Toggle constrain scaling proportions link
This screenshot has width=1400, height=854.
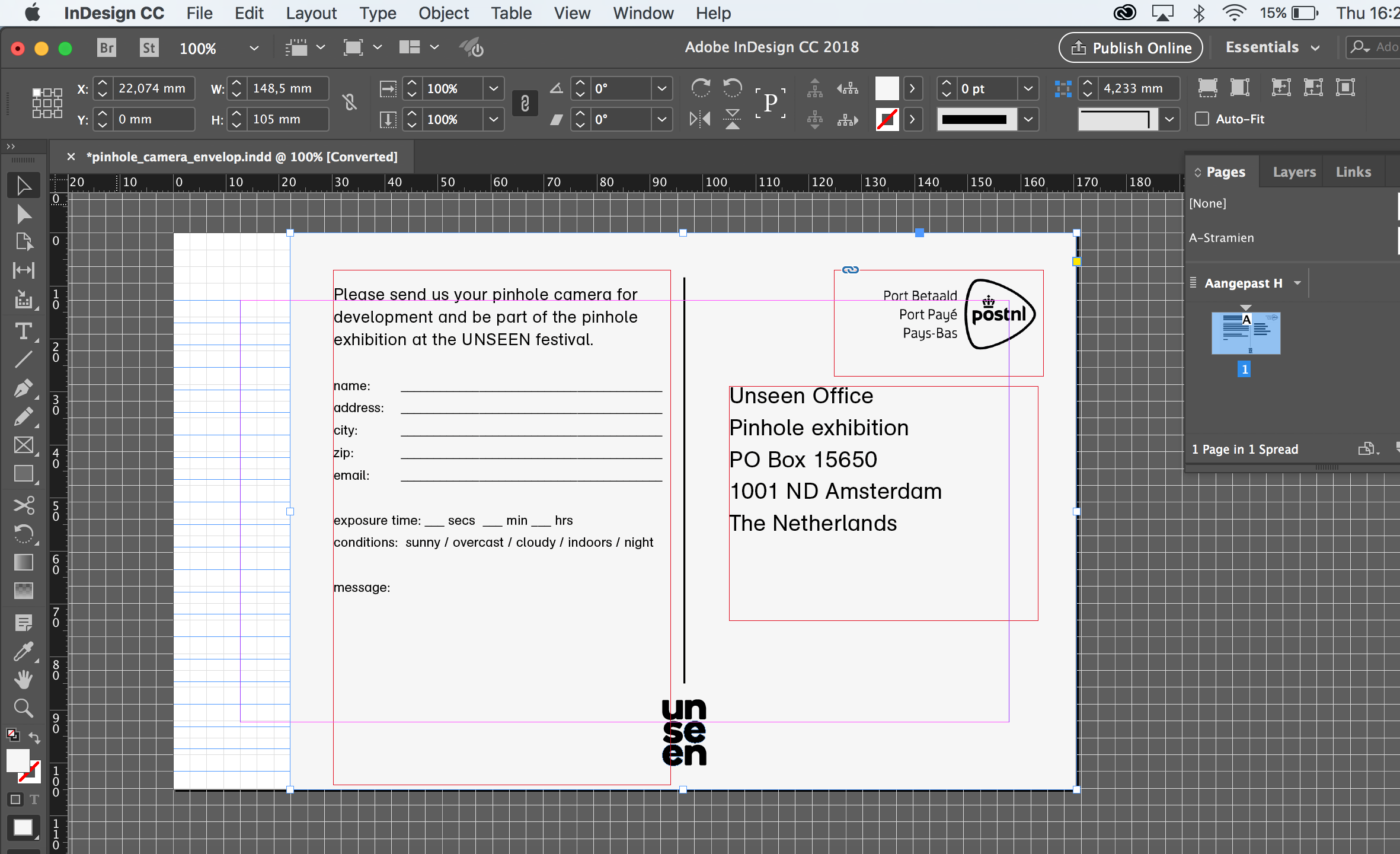click(x=525, y=103)
